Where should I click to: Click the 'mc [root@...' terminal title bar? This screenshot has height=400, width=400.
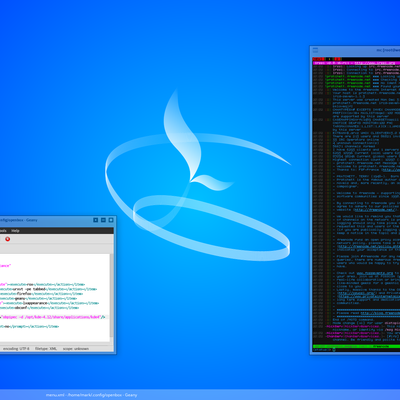[x=388, y=50]
